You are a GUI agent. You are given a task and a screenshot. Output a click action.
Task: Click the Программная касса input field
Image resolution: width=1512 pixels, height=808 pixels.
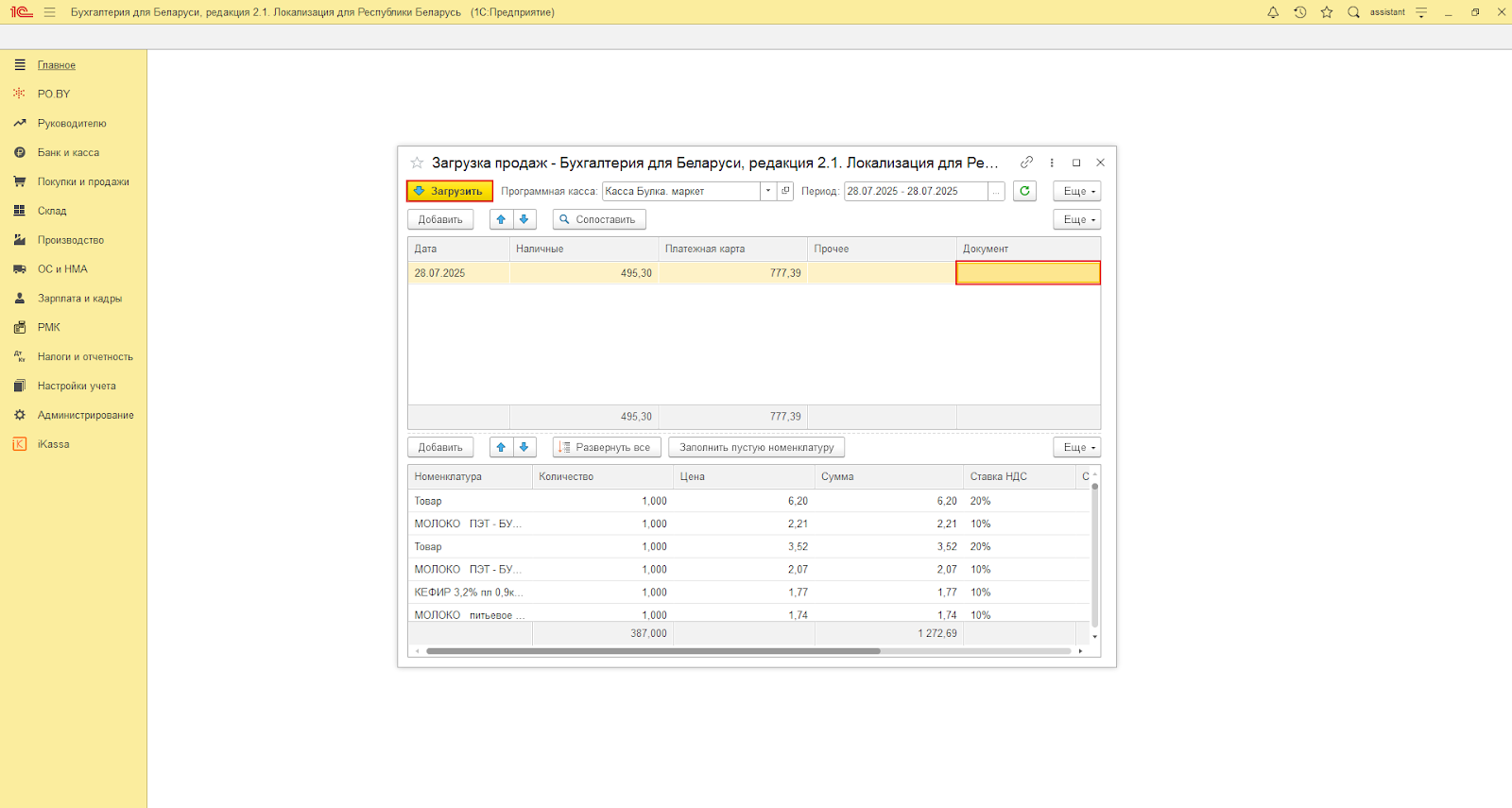click(681, 191)
